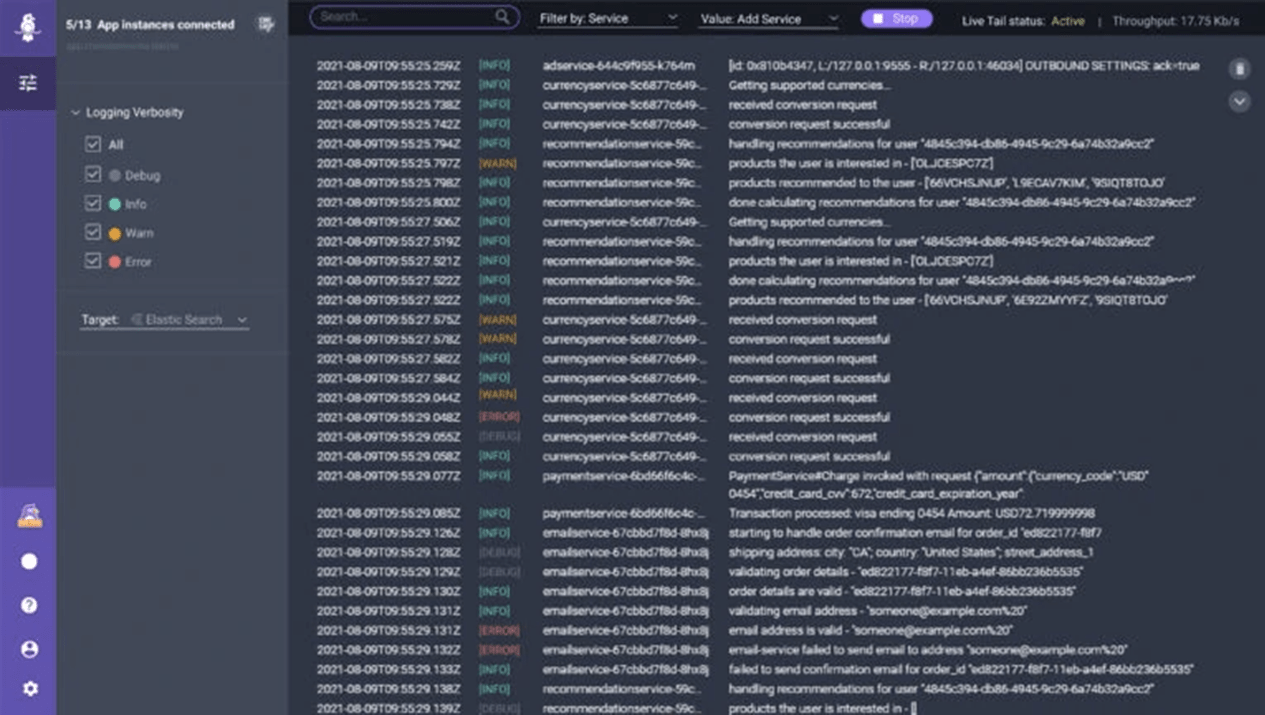Expand the Target Elastic Search dropdown
This screenshot has width=1265, height=715.
click(x=188, y=320)
